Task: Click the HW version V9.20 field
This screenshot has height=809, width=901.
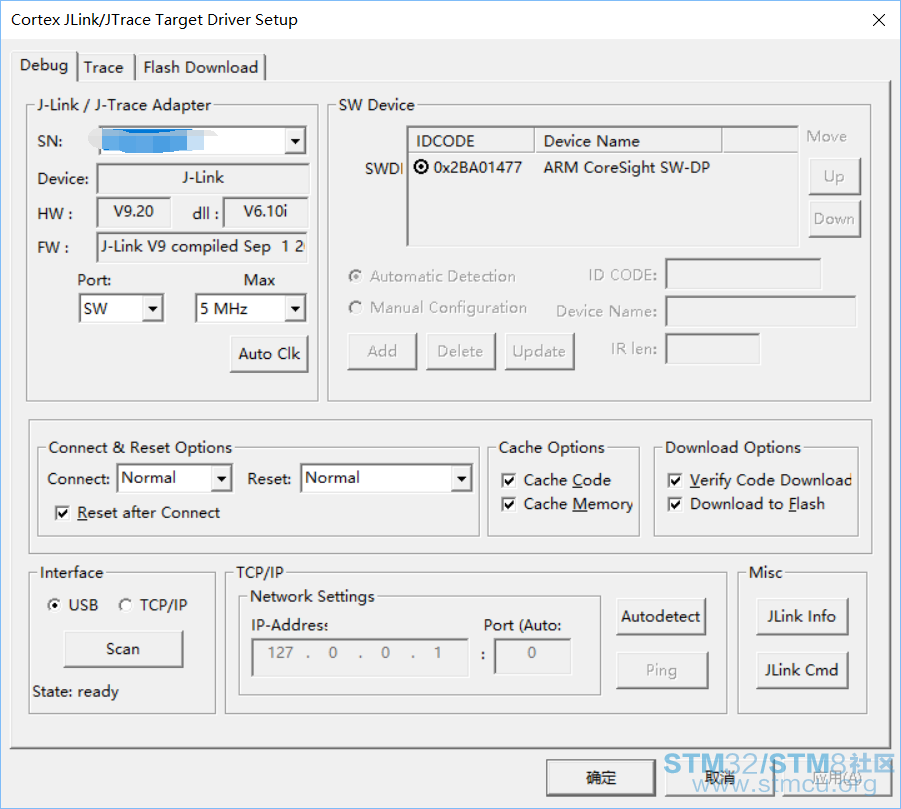Action: [134, 212]
